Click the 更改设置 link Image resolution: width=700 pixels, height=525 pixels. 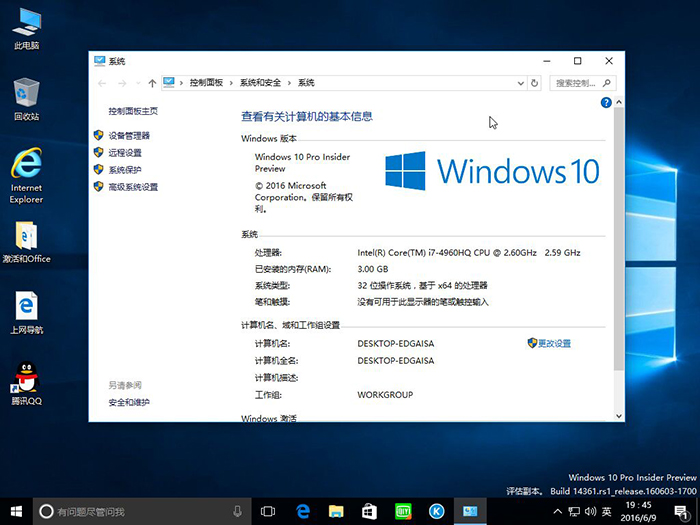554,343
